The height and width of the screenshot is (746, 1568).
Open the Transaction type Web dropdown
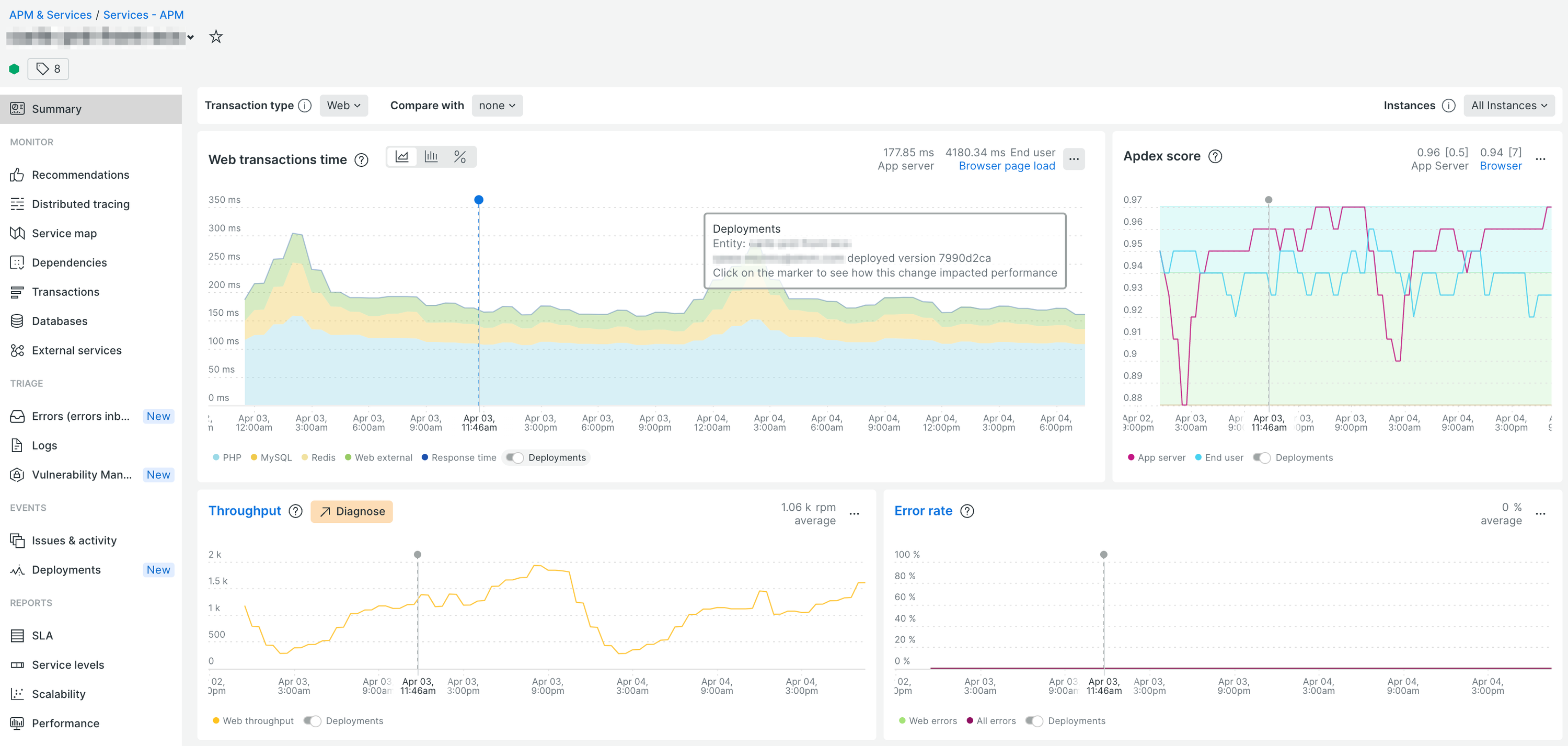point(343,106)
